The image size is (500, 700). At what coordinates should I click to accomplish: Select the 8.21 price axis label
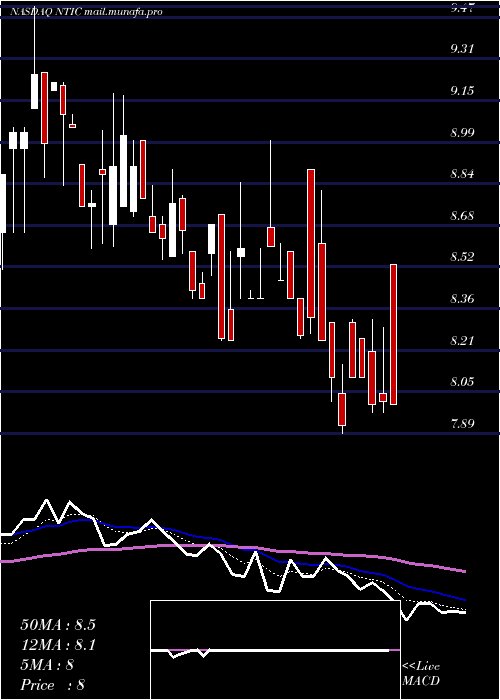[462, 341]
